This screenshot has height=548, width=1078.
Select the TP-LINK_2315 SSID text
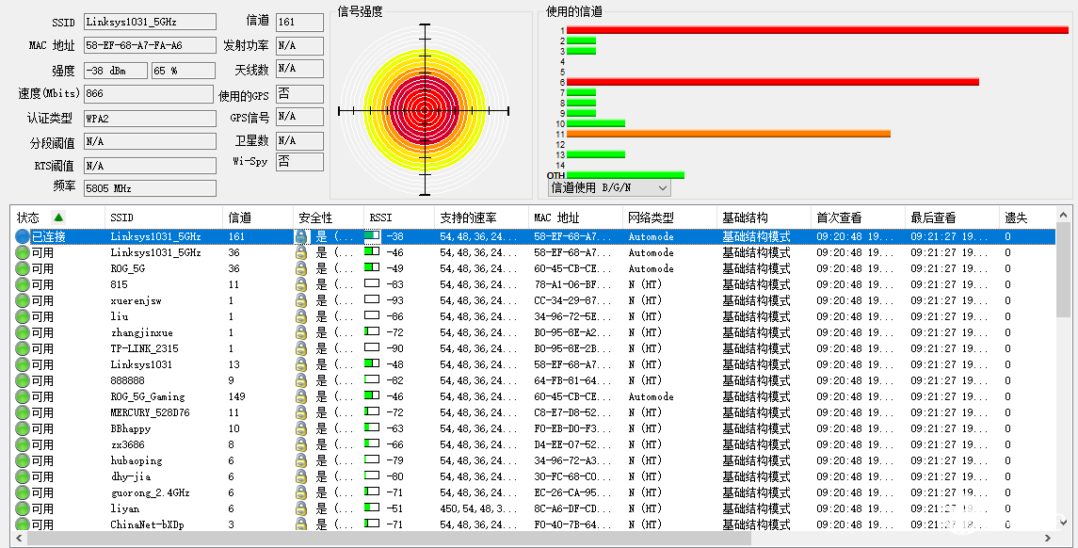144,349
